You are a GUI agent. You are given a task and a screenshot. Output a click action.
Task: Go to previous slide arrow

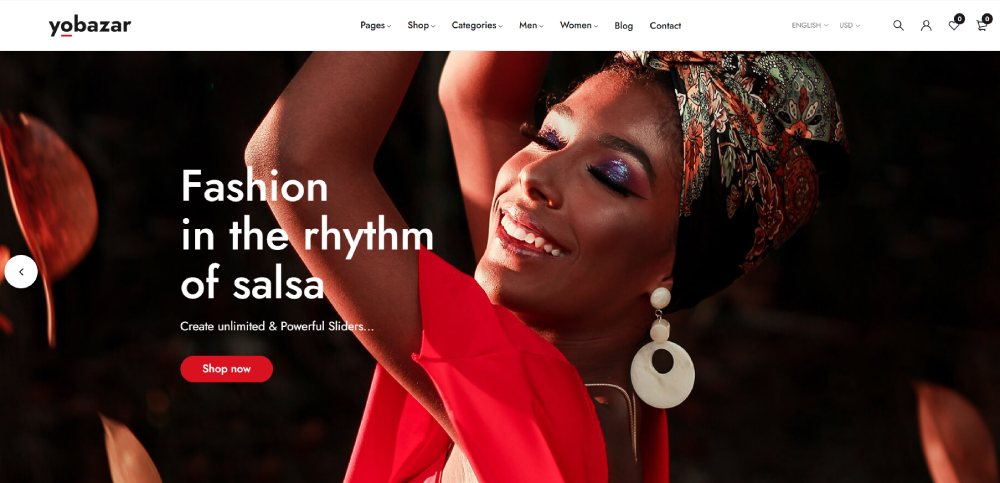[21, 272]
